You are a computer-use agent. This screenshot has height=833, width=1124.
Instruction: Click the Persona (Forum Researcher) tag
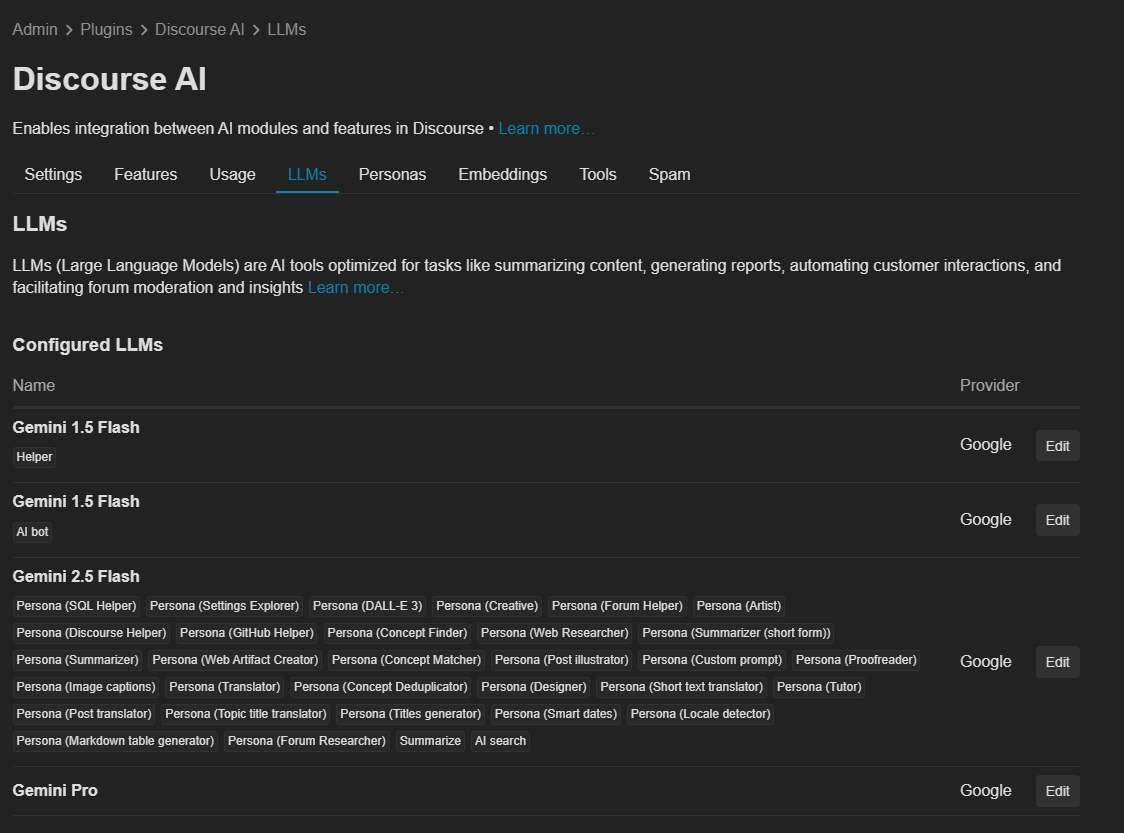point(307,741)
